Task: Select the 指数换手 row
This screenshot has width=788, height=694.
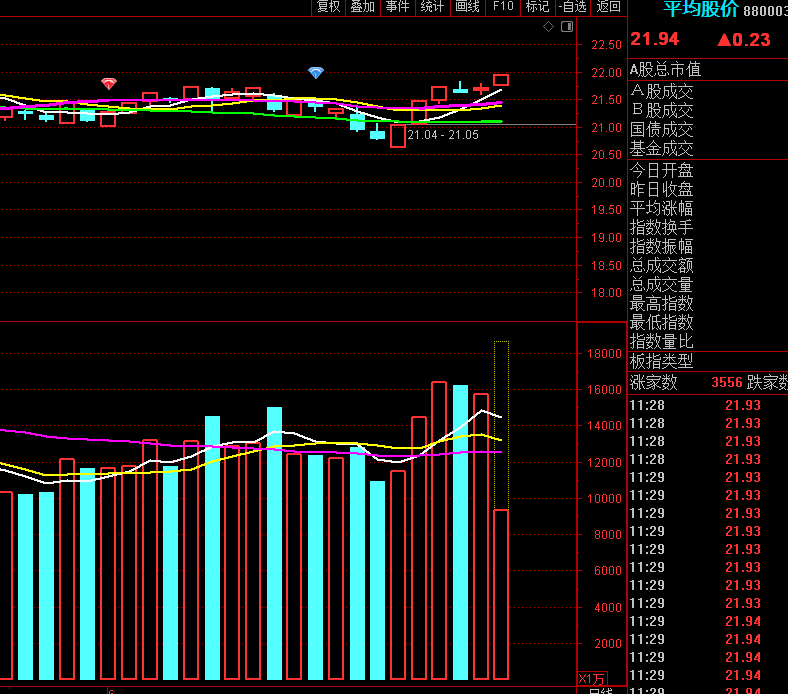Action: point(708,228)
